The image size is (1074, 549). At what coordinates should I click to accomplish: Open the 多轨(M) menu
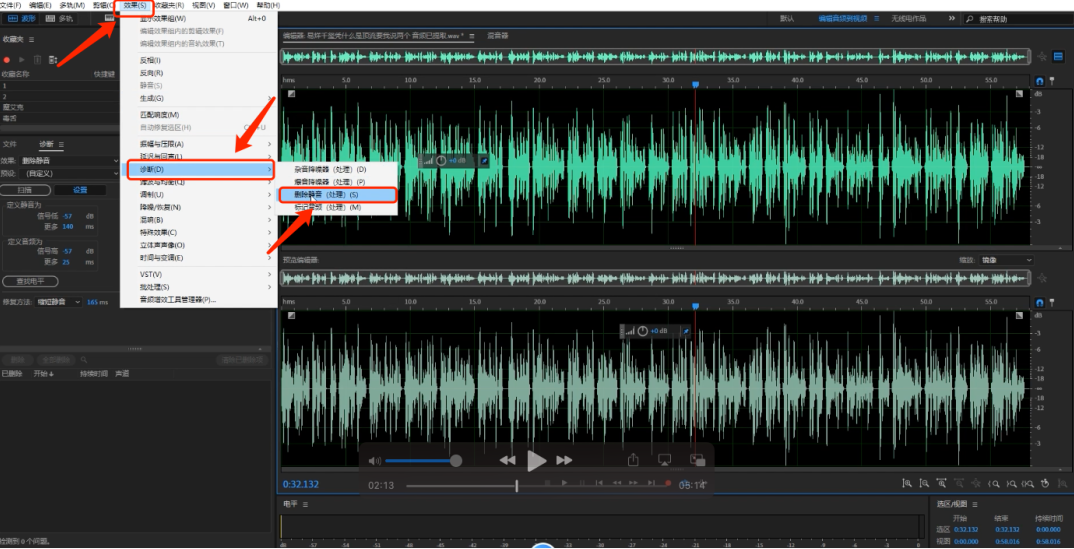[x=72, y=5]
